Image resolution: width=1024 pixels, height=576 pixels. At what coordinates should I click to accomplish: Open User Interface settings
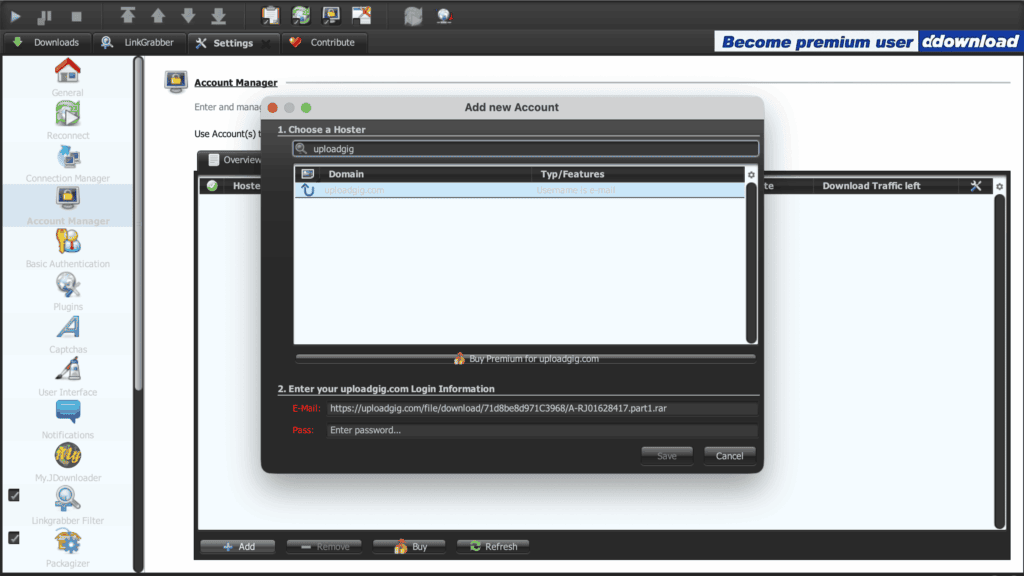point(67,377)
